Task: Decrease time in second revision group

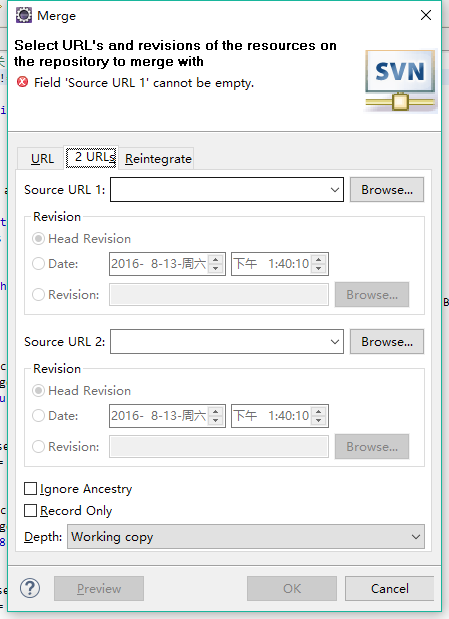Action: coord(318,420)
